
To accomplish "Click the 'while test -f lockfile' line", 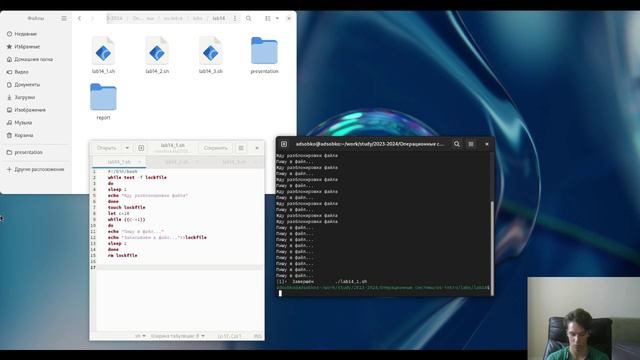I will click(137, 178).
